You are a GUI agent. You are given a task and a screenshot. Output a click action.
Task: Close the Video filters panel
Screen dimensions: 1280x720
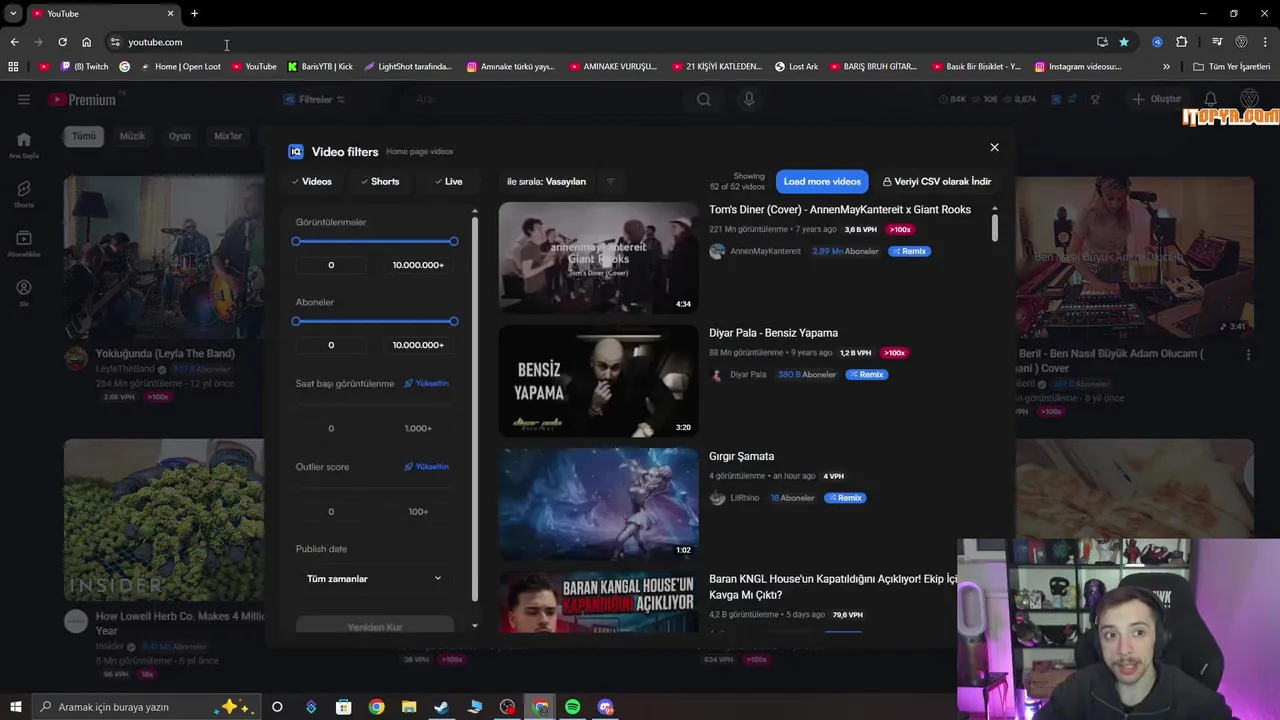pos(994,147)
